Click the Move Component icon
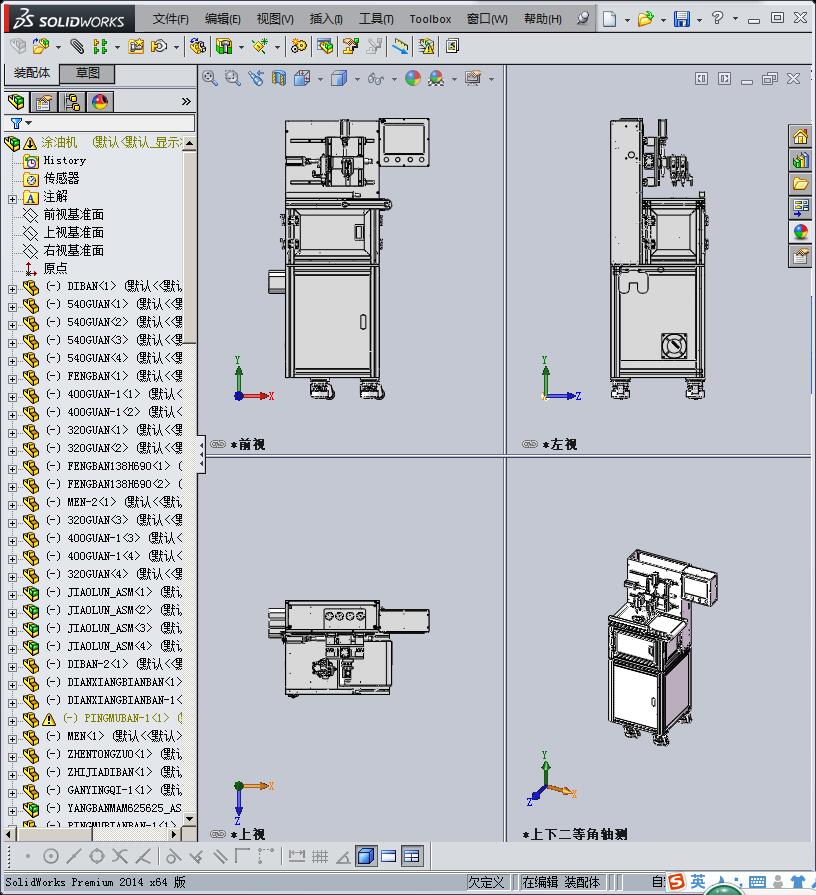 pos(159,46)
